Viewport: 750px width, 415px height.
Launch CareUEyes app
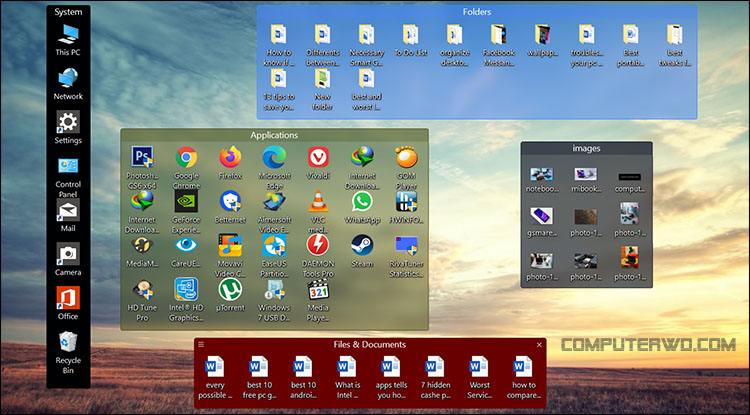tap(186, 245)
